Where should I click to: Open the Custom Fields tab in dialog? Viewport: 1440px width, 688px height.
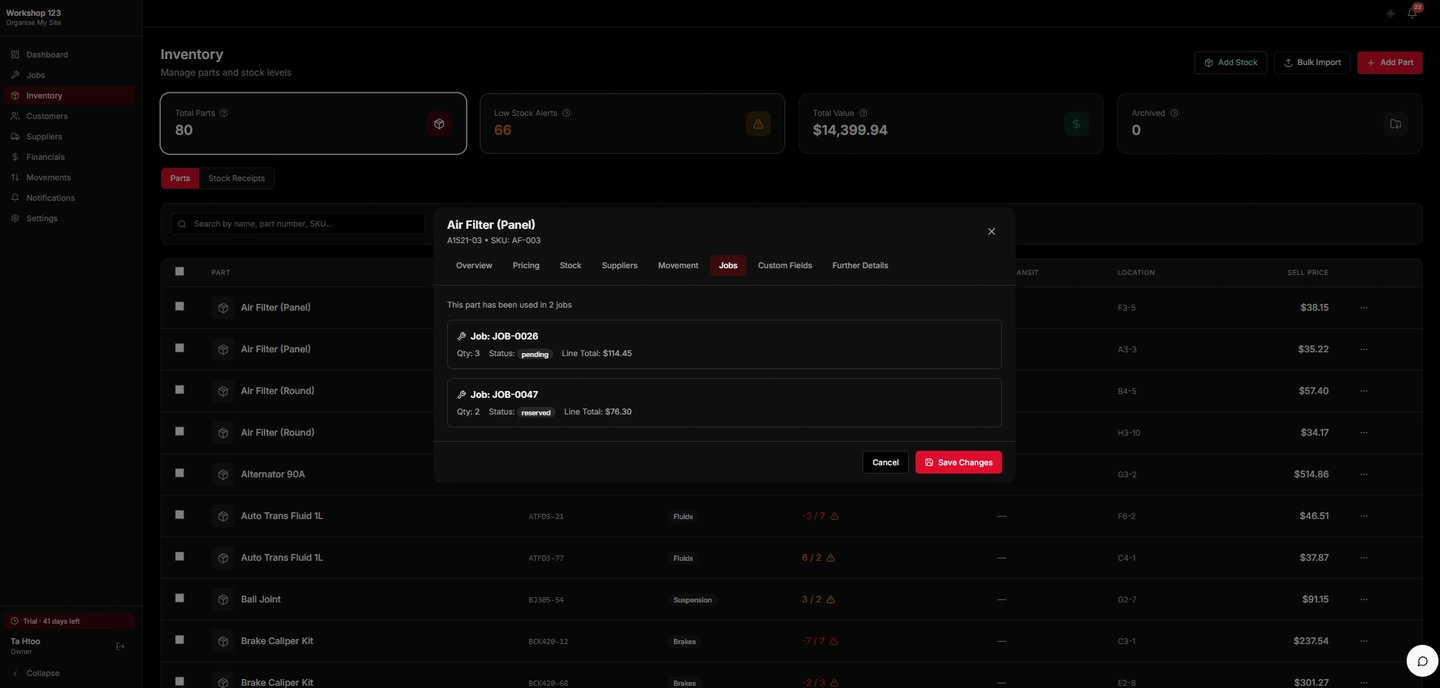(785, 265)
